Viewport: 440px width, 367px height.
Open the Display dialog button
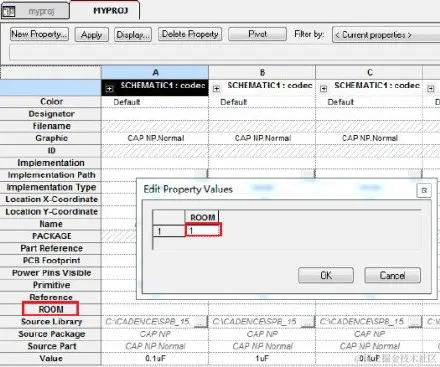(x=133, y=34)
